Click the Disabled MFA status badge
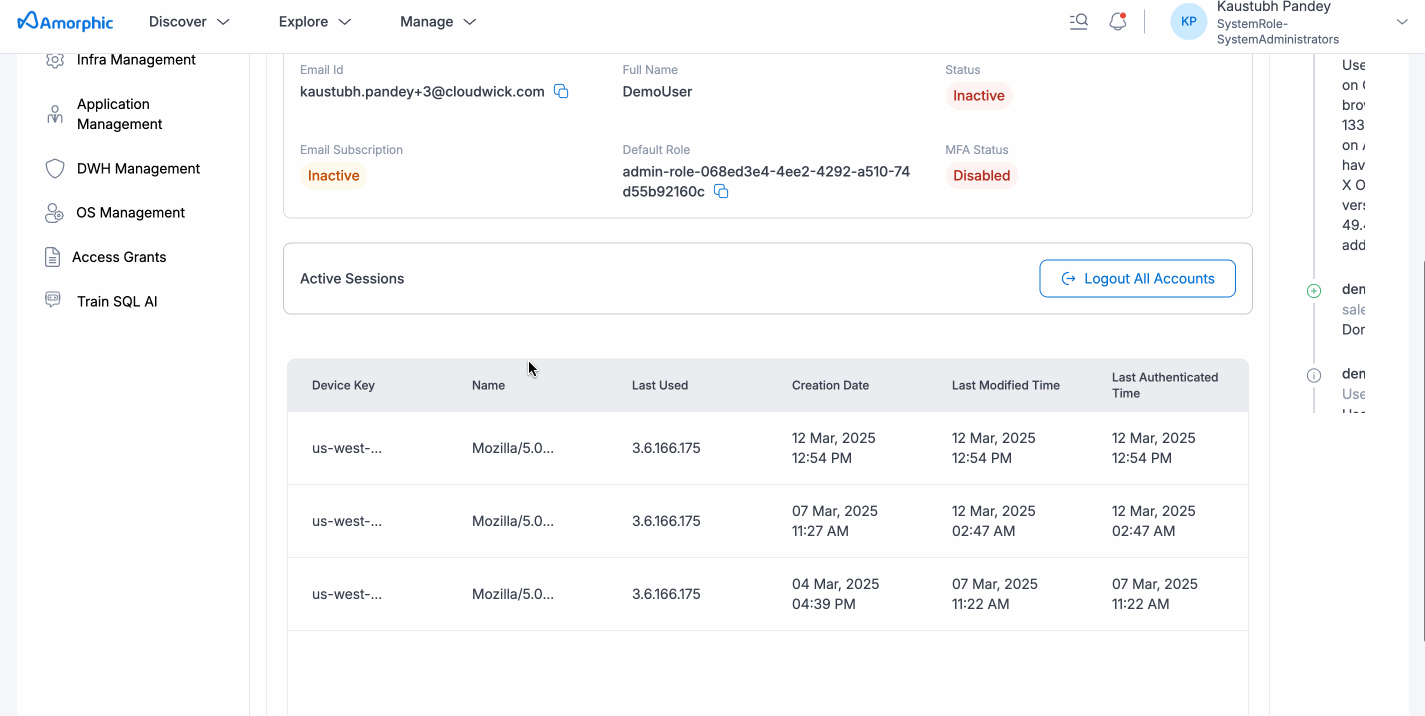The image size is (1425, 716). 981,175
